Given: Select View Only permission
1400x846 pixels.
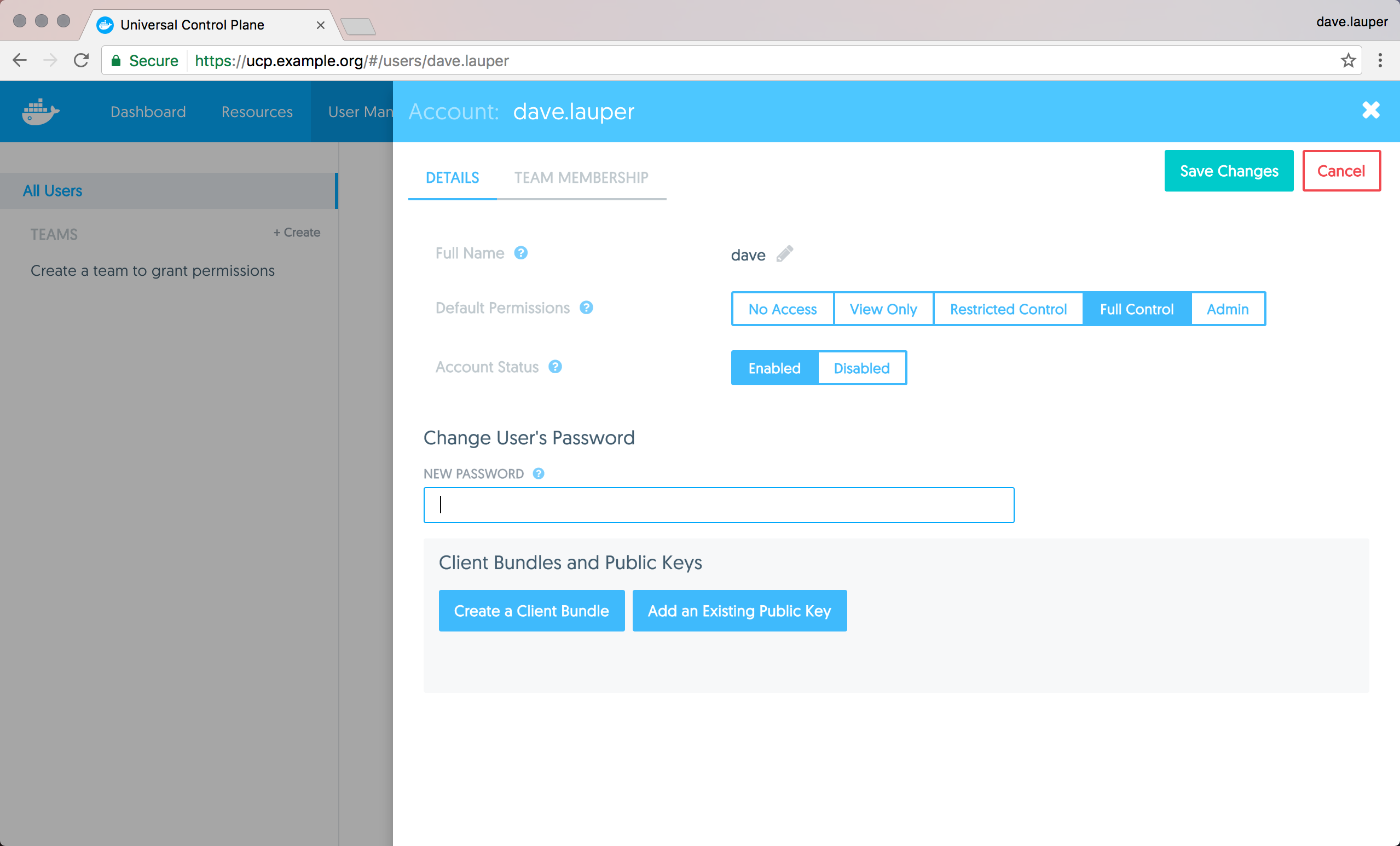Looking at the screenshot, I should tap(883, 309).
